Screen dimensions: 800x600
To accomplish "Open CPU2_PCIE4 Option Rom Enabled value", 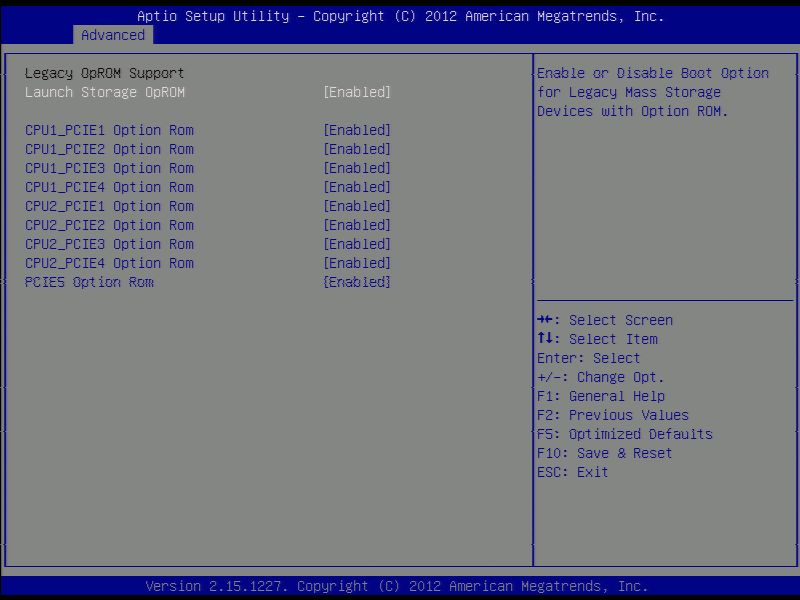I will 357,263.
